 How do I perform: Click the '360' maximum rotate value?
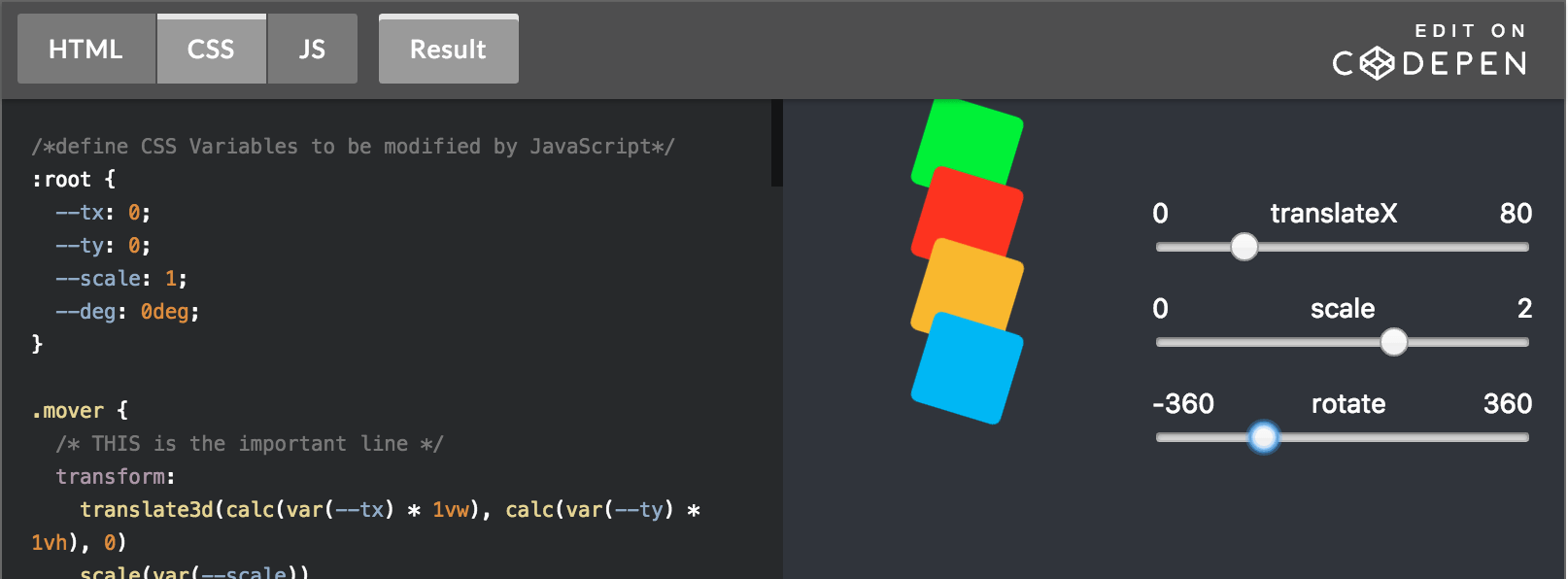tap(1508, 404)
